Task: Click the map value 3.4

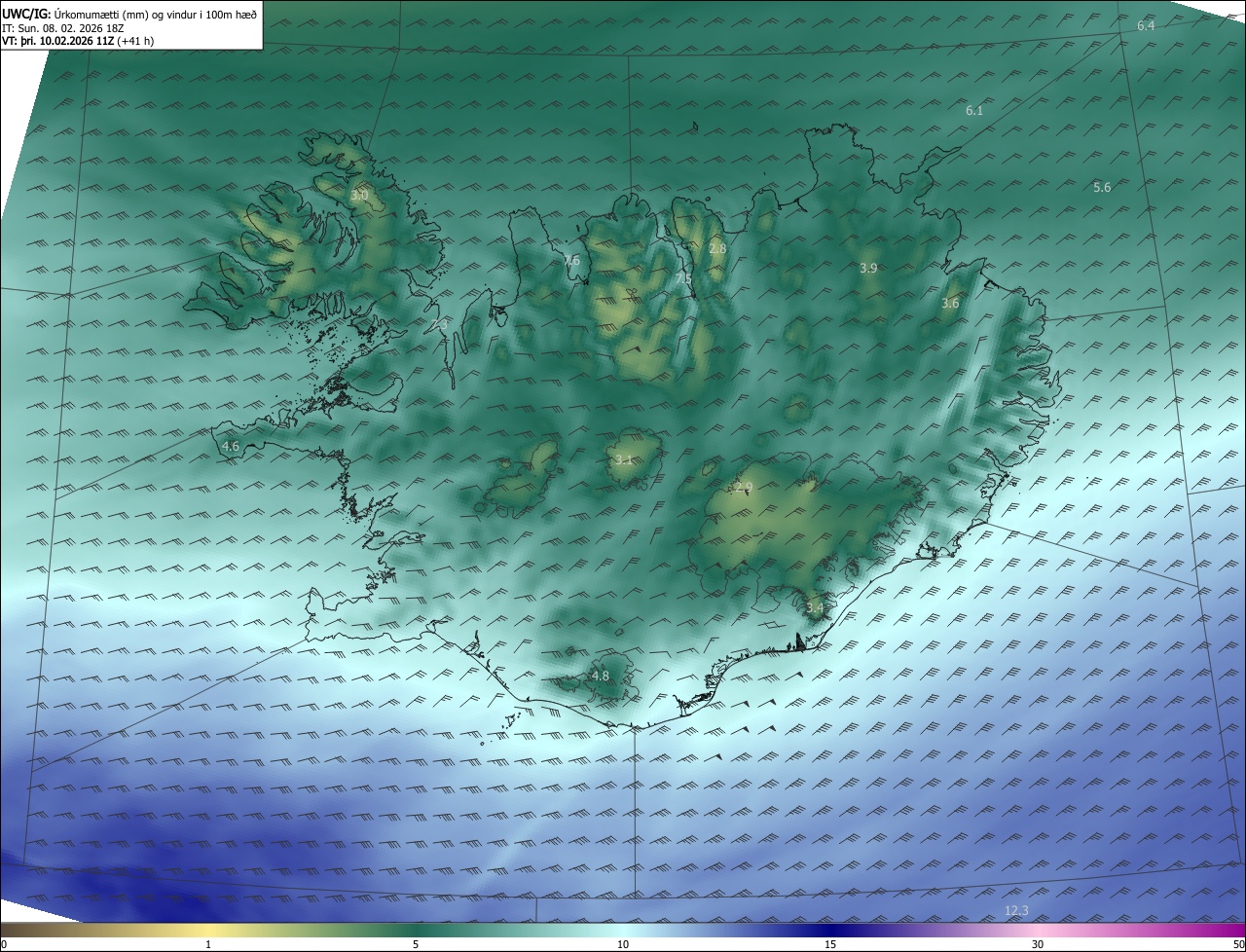Action: (x=815, y=608)
